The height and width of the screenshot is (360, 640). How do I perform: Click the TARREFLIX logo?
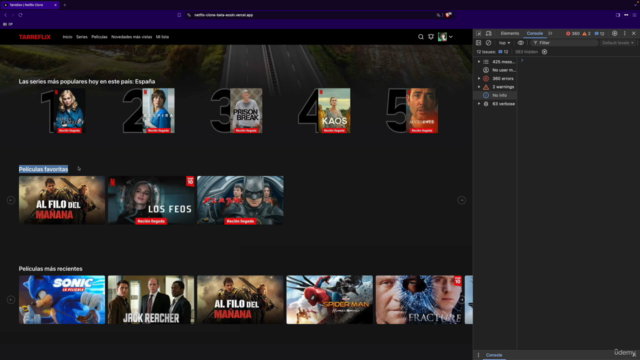[35, 37]
